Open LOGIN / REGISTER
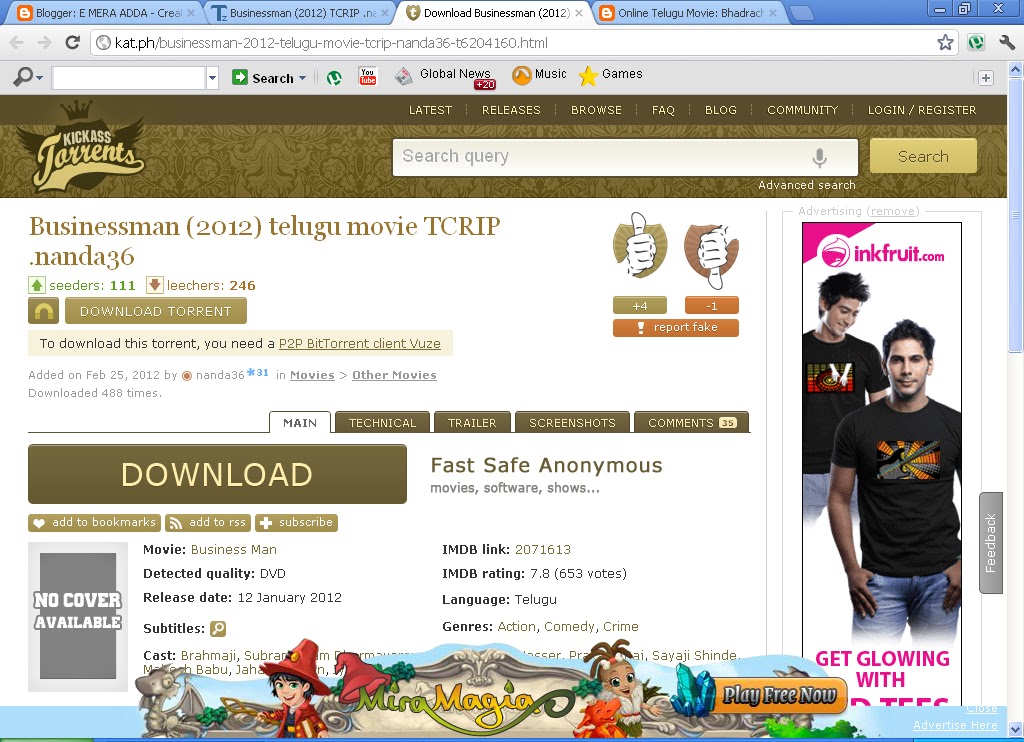The width and height of the screenshot is (1024, 742). (x=922, y=110)
